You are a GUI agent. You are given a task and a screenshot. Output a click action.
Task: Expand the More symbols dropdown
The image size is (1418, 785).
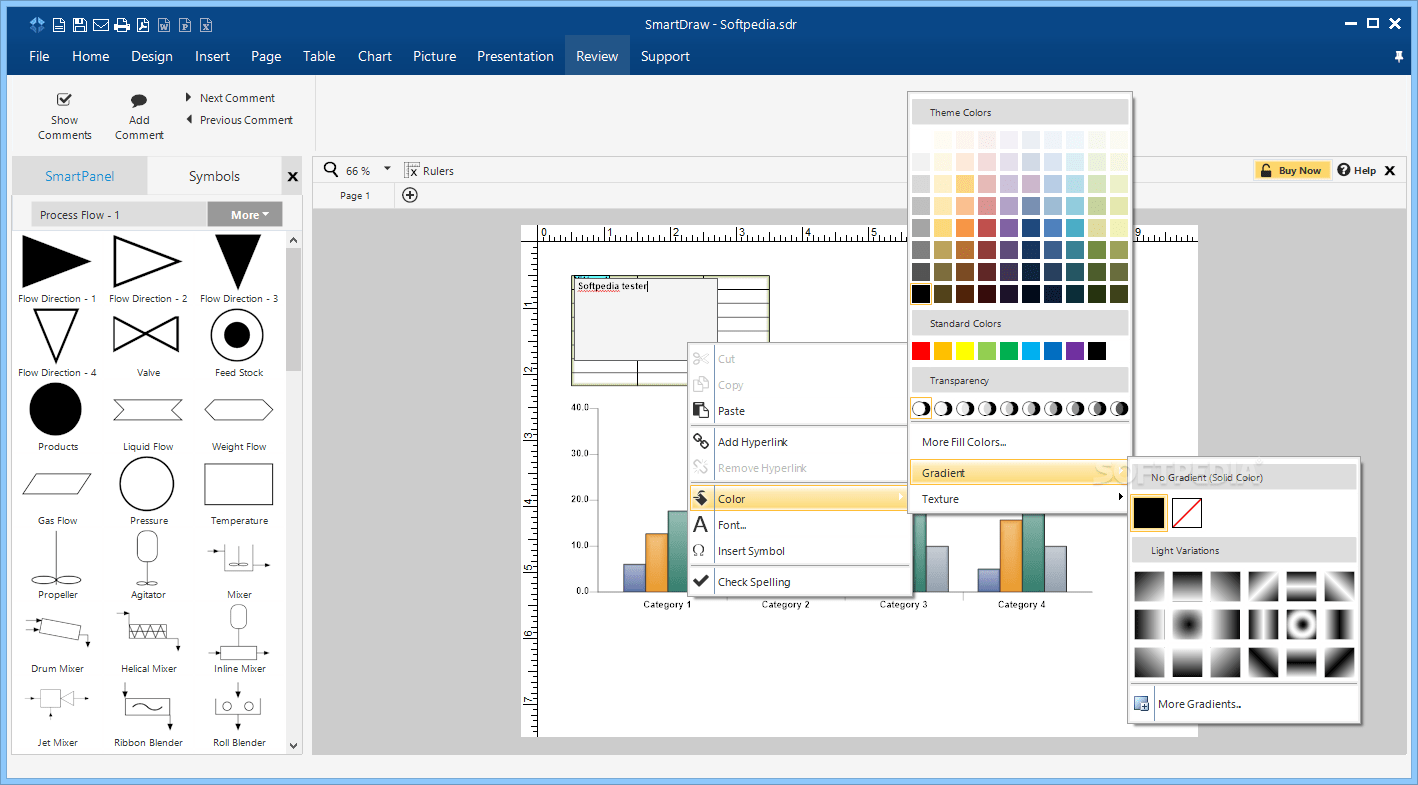(x=245, y=214)
